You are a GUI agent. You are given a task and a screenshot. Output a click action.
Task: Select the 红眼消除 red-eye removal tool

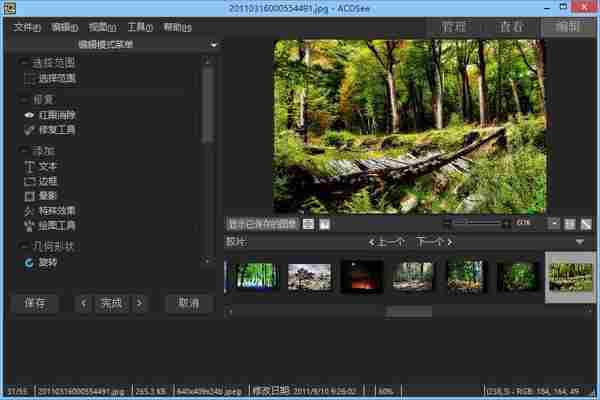pos(54,116)
